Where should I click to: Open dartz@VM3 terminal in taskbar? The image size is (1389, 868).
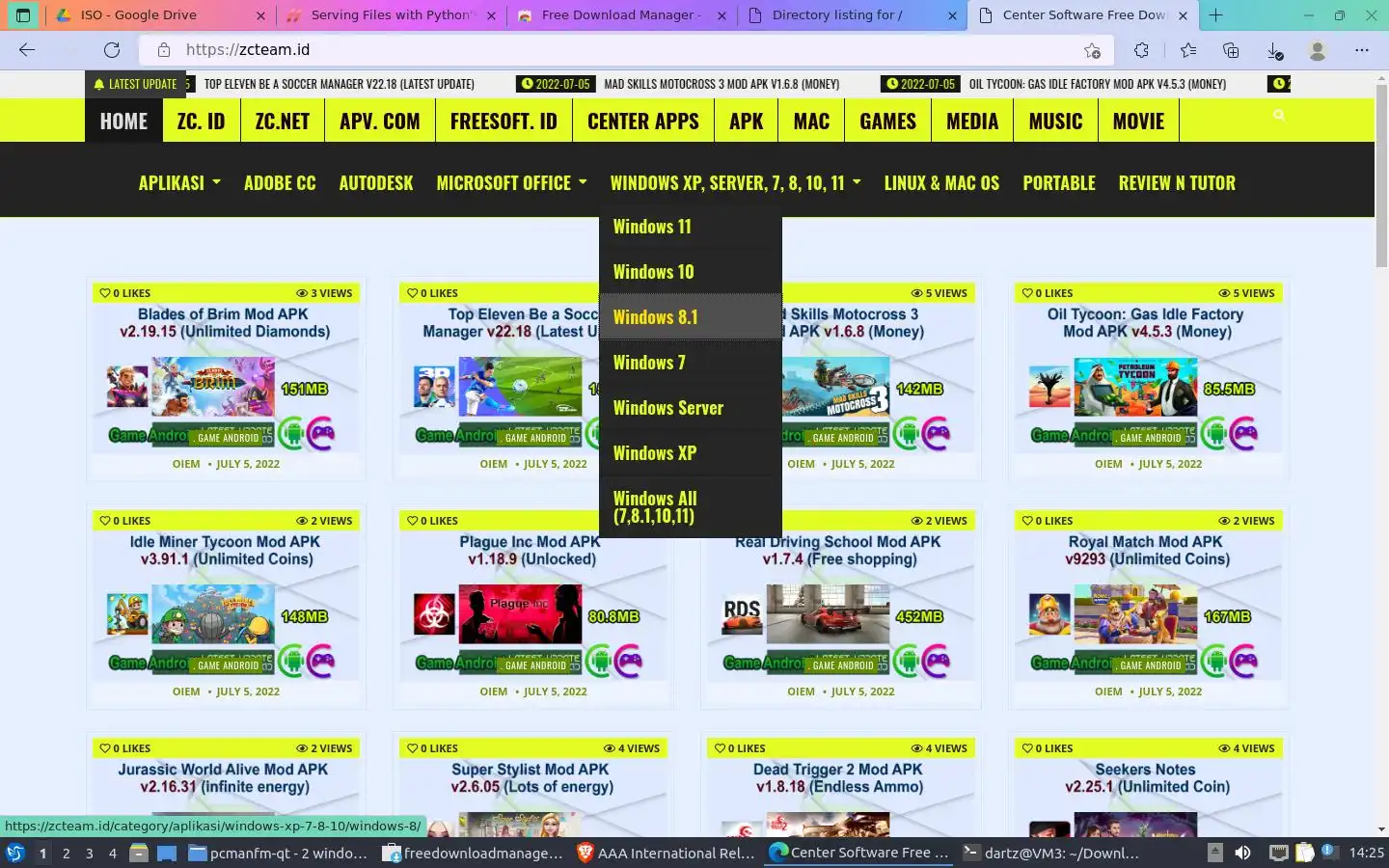point(1051,853)
